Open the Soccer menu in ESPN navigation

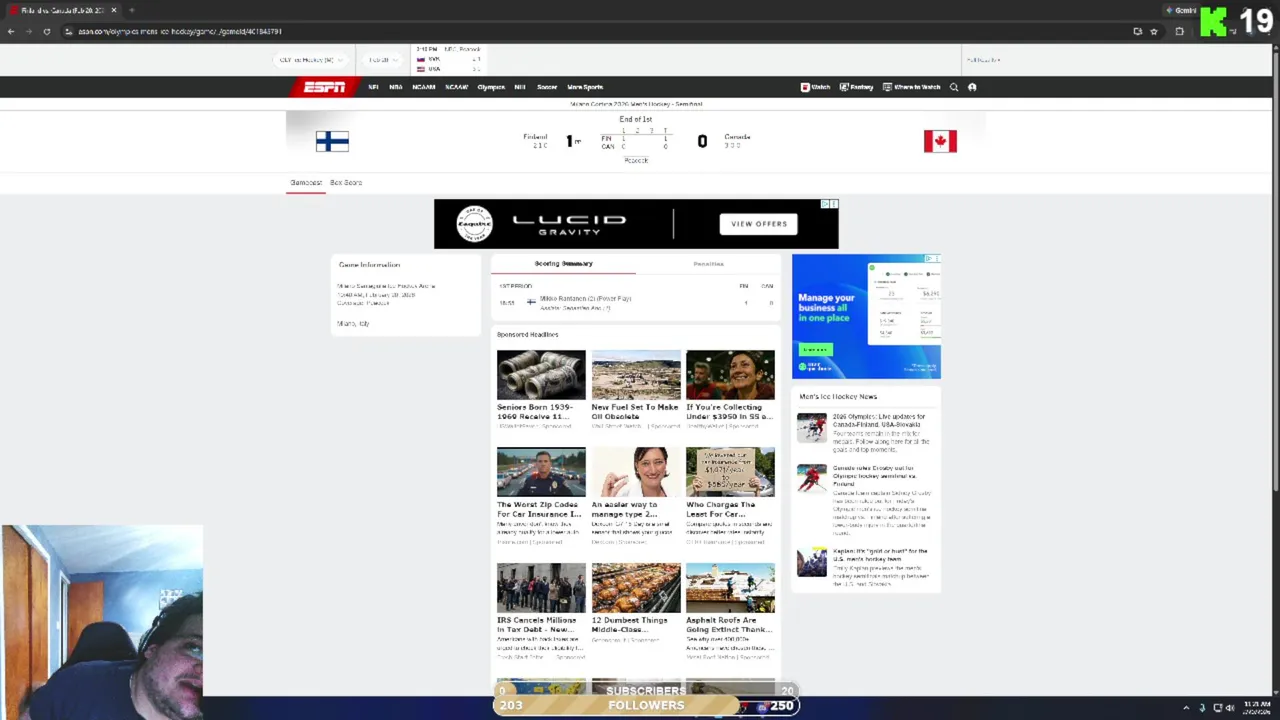pos(547,87)
